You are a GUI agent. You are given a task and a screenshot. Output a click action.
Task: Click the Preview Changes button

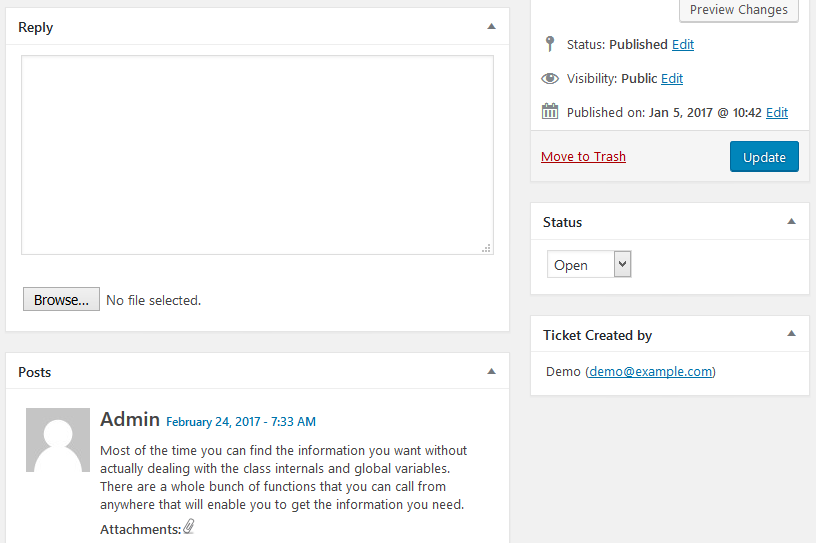(738, 10)
